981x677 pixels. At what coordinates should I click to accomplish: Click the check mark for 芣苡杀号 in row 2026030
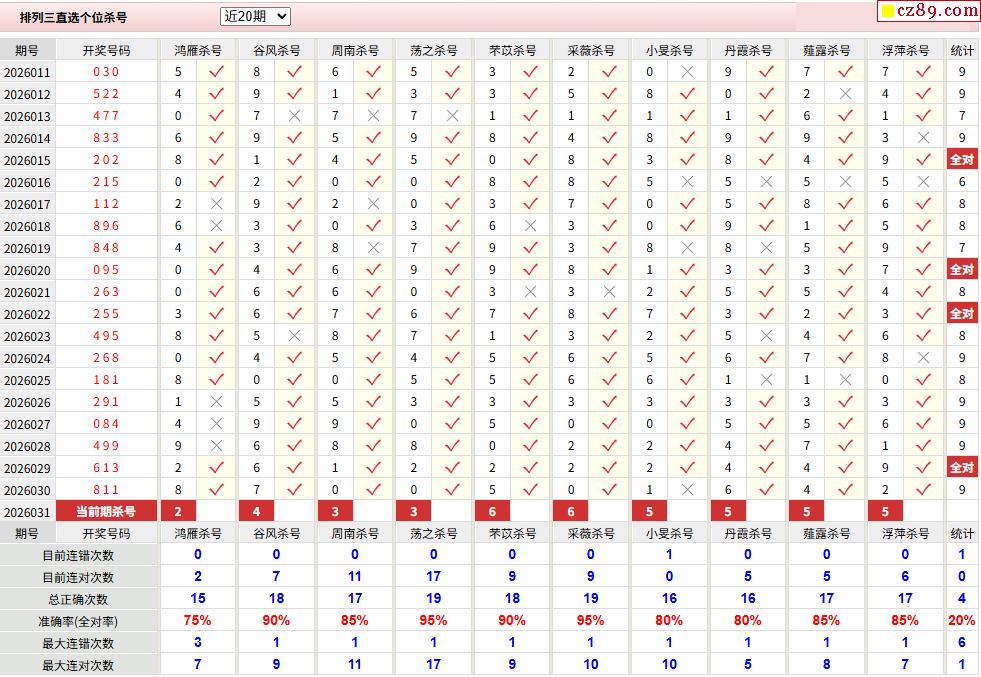[x=530, y=490]
